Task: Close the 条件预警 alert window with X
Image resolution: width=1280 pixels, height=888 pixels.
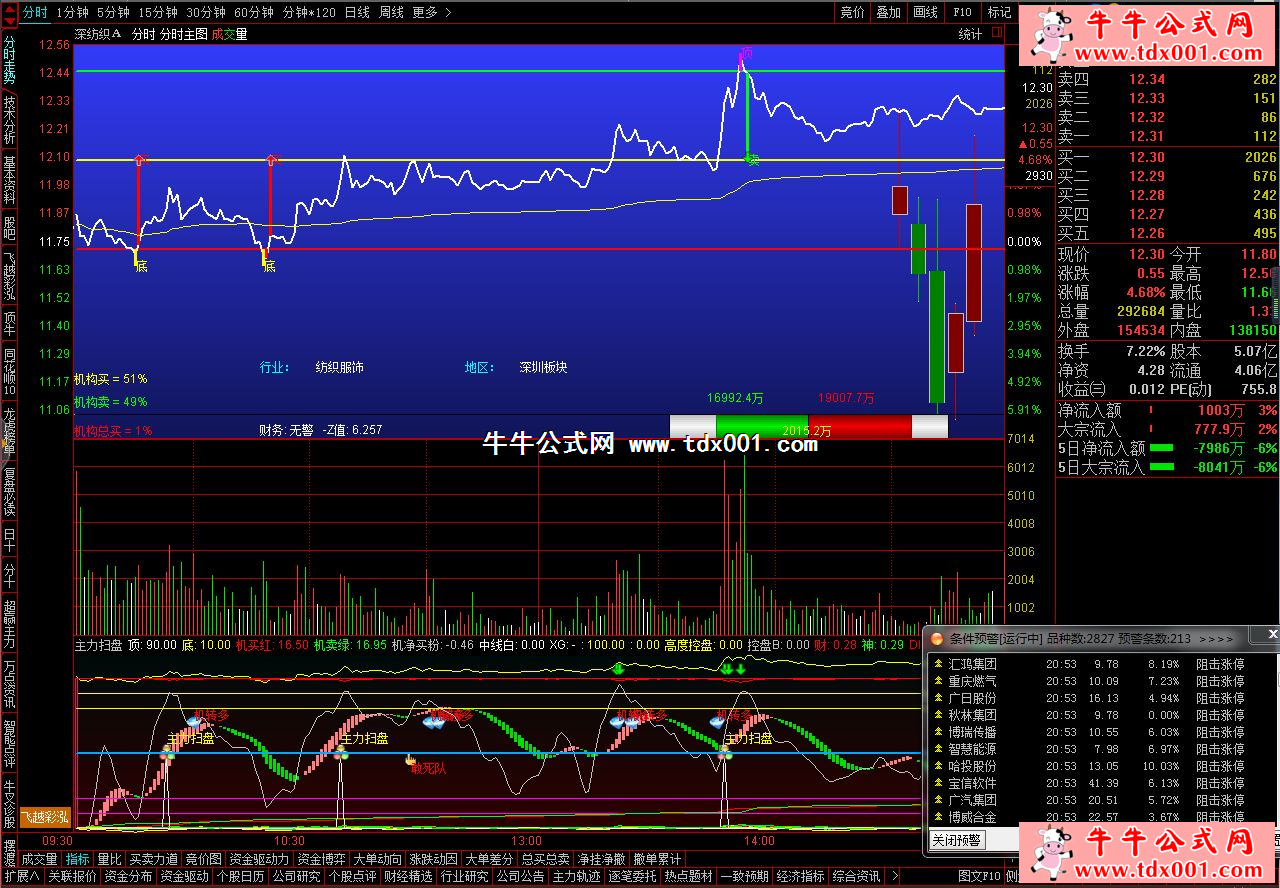Action: tap(1272, 634)
